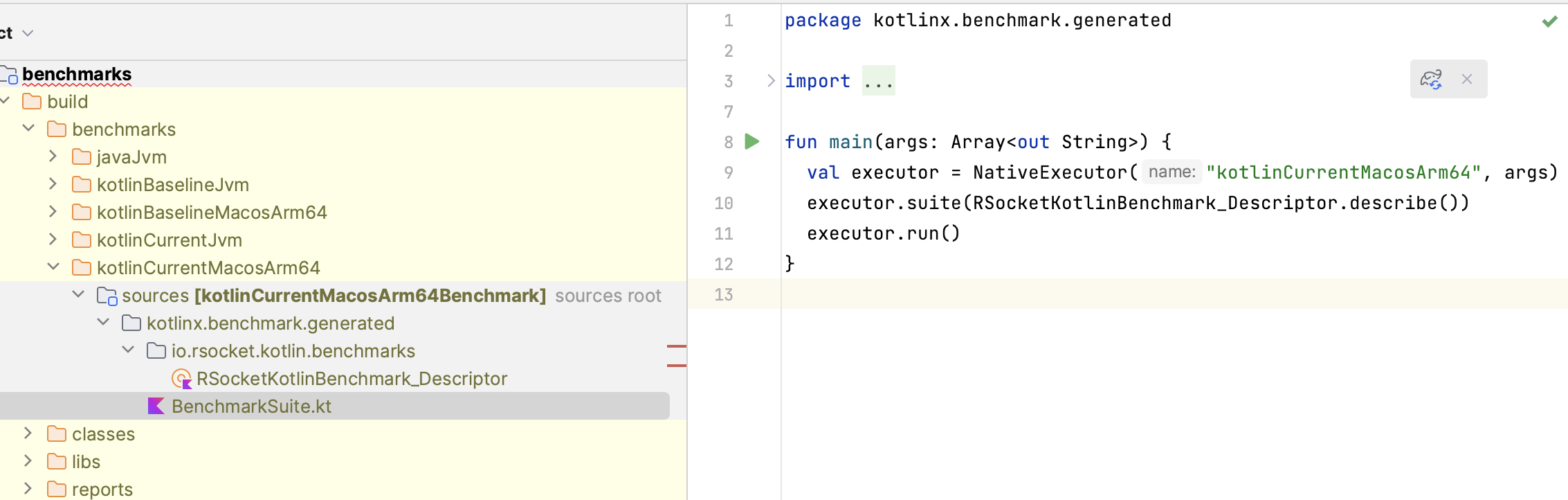
Task: Open the project view dropdown chevron
Action: [x=28, y=33]
